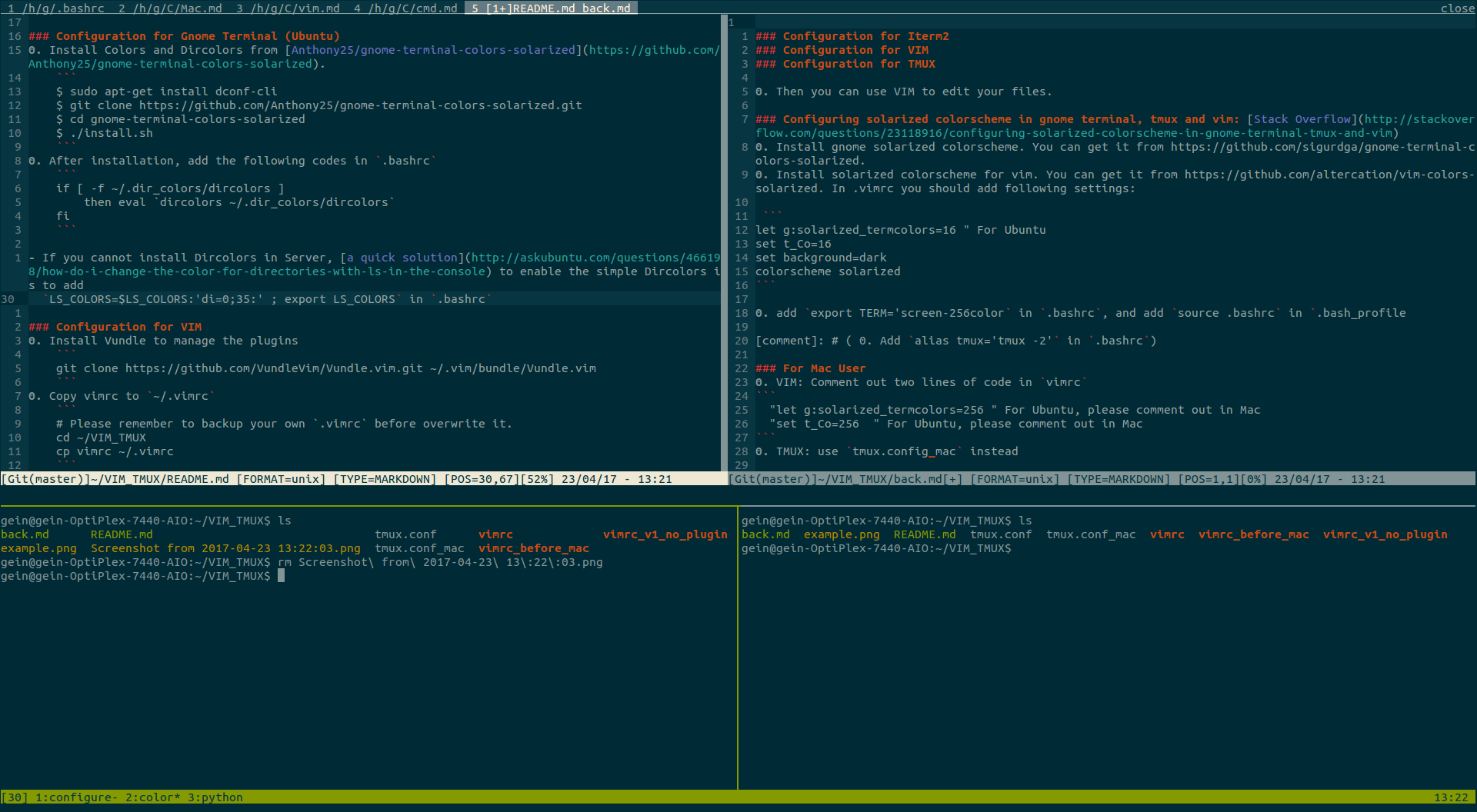1477x812 pixels.
Task: Switch to vim tab 1 .bashrc
Action: (55, 8)
